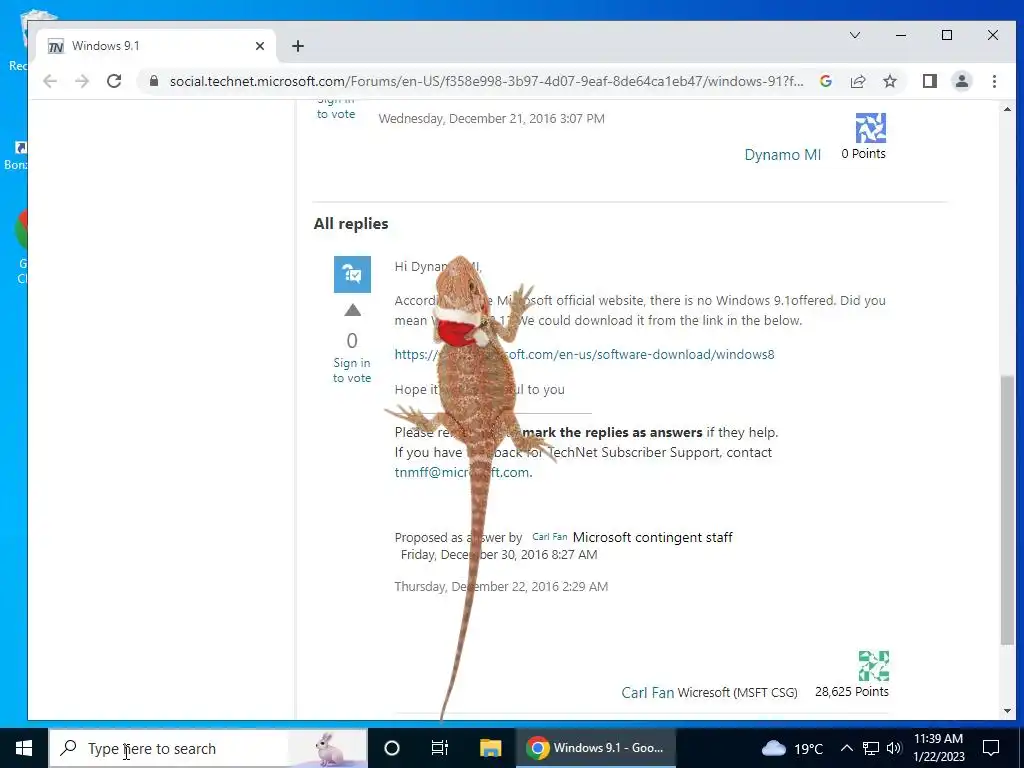Click the address bar URL field
Screen dimensions: 1024x768
pos(486,81)
